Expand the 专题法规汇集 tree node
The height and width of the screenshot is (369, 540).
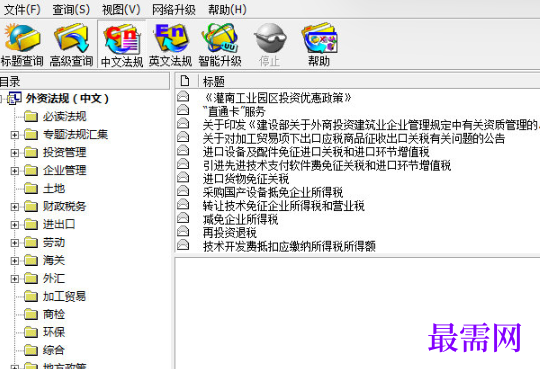[x=14, y=135]
